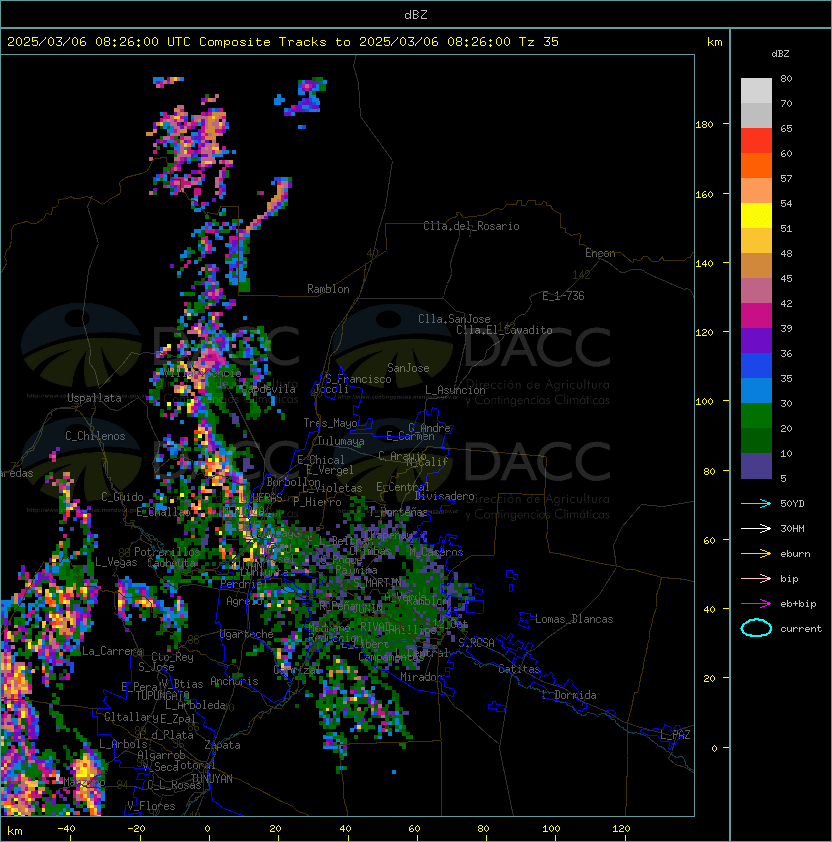This screenshot has height=842, width=832.
Task: Click the Lomas_Blancas place label
Action: (x=574, y=619)
